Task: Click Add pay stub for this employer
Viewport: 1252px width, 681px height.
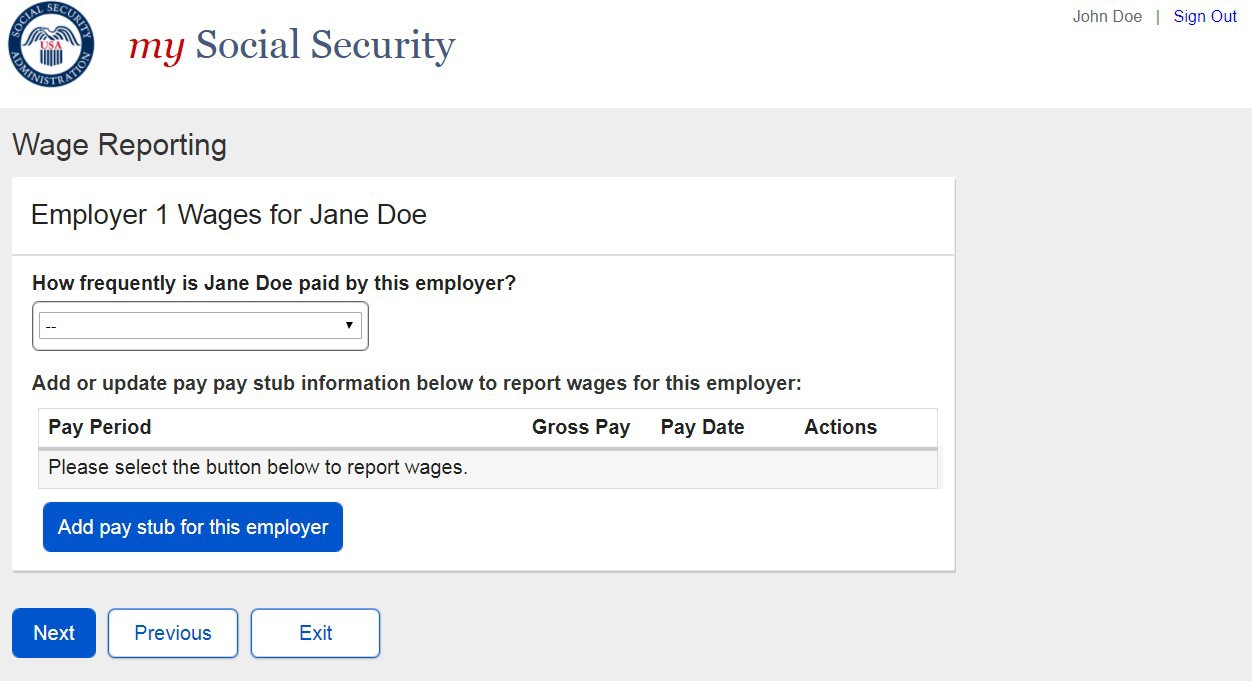Action: pos(193,527)
